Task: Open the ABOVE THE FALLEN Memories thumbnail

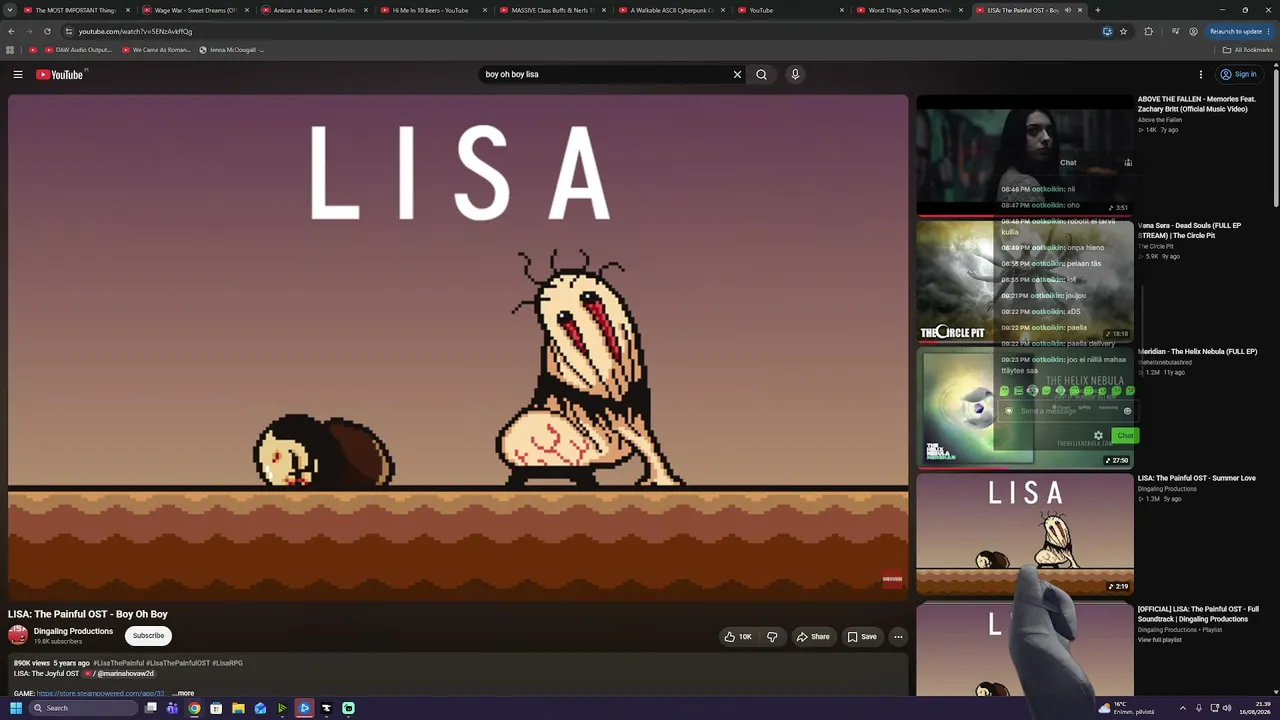Action: tap(1025, 155)
